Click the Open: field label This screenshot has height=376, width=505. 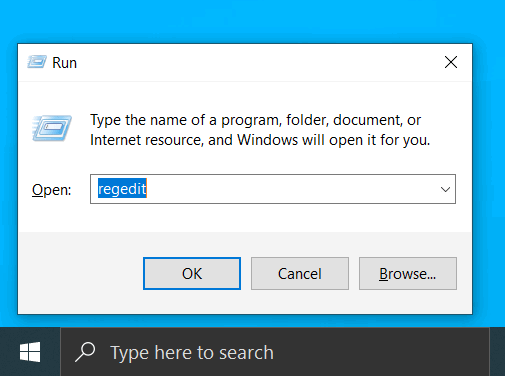click(x=52, y=190)
